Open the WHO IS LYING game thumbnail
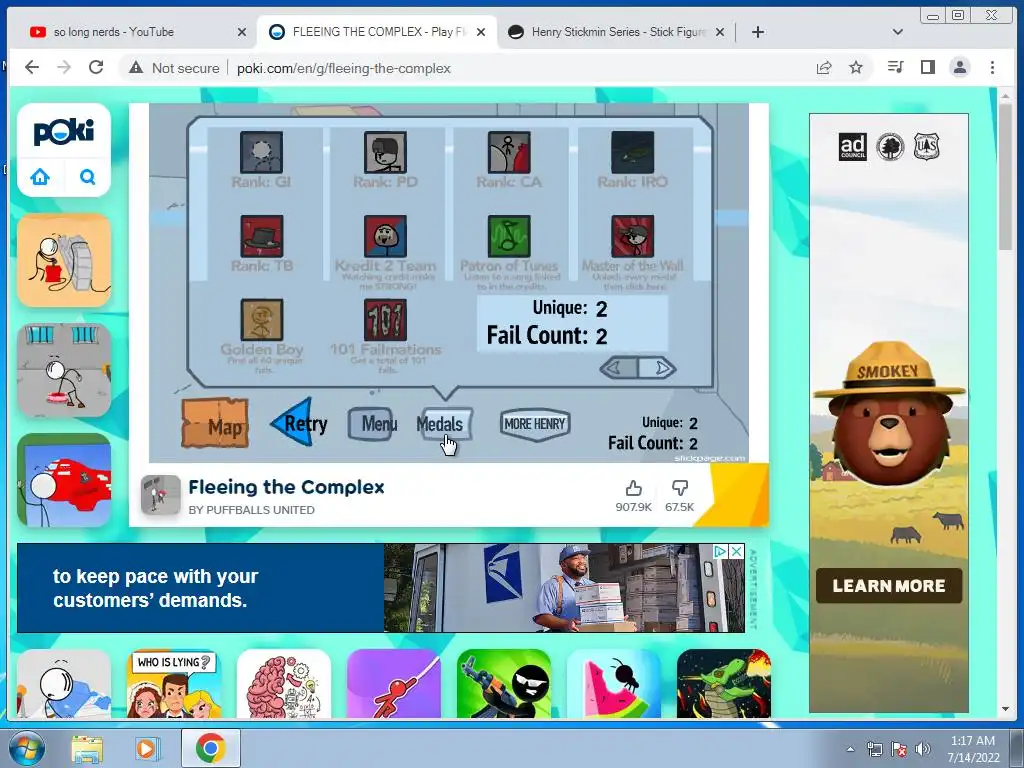1024x768 pixels. pyautogui.click(x=174, y=683)
